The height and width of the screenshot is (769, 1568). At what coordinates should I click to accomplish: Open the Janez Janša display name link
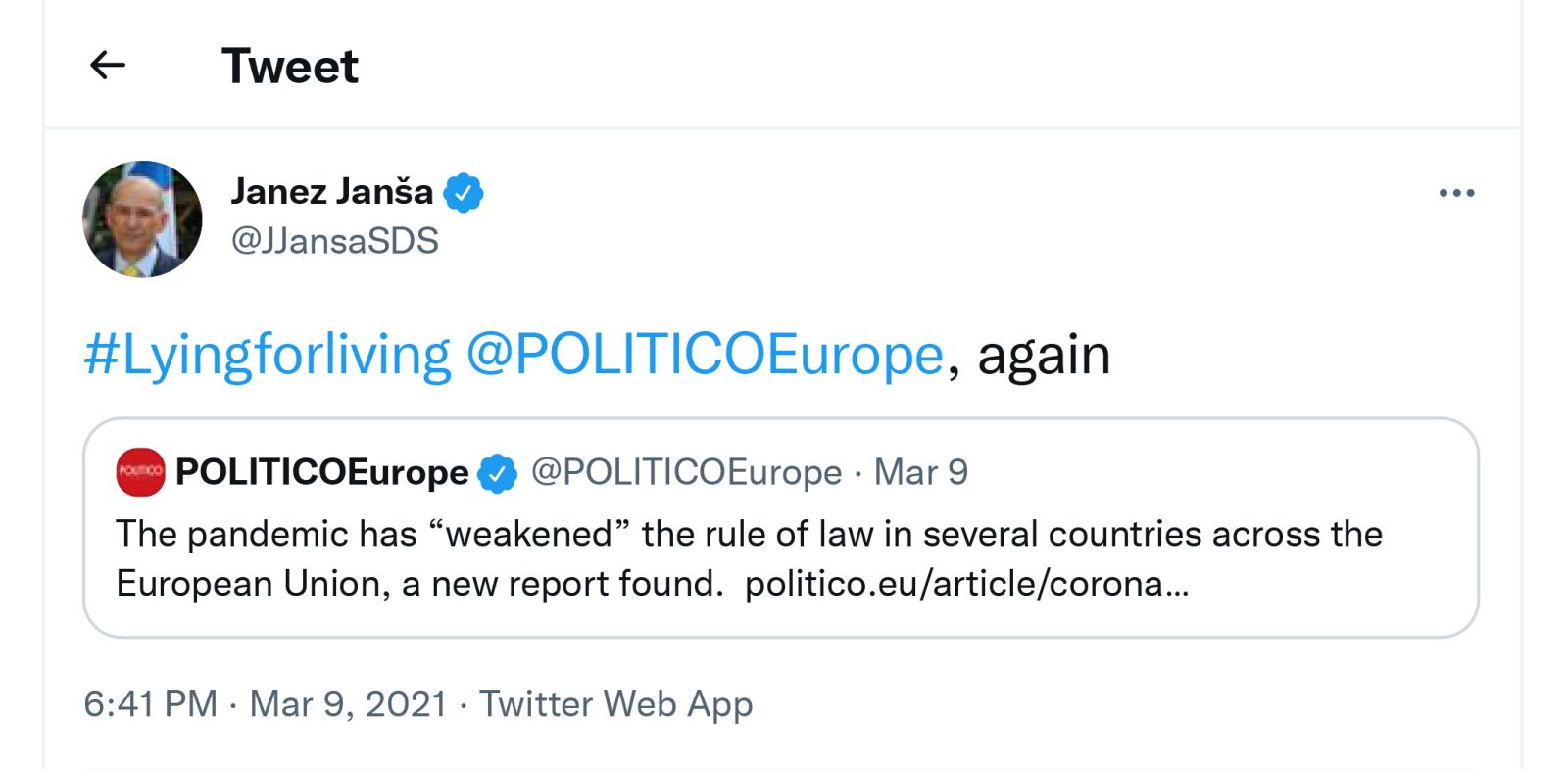(331, 192)
